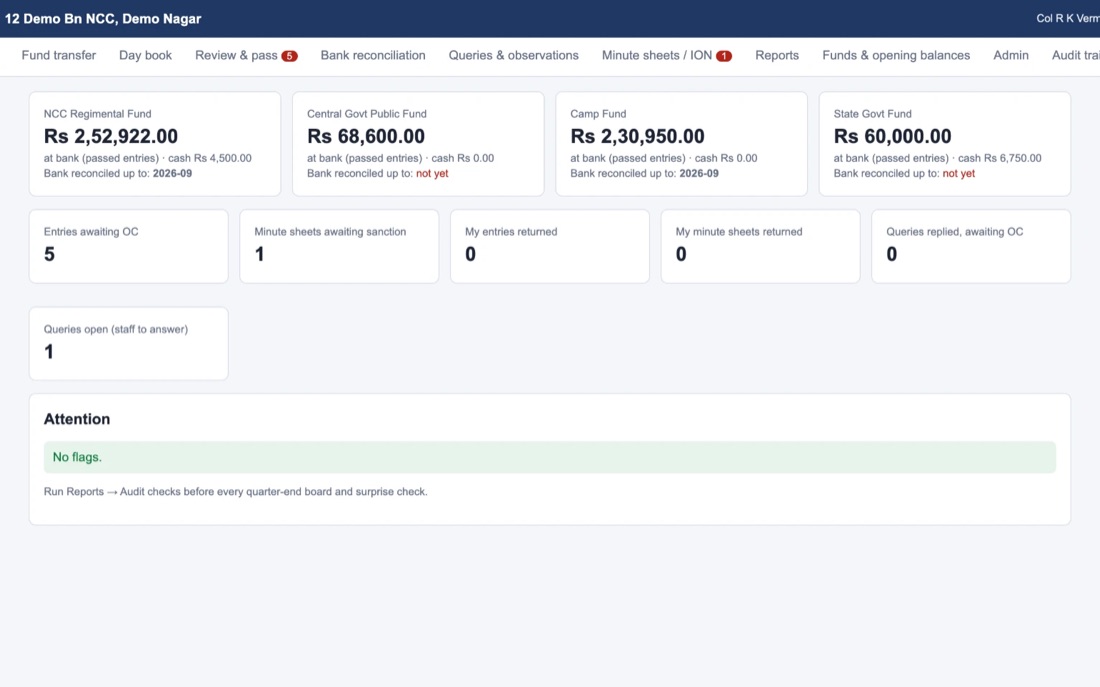Image resolution: width=1100 pixels, height=687 pixels.
Task: Select the NCC Regimental Fund card title
Action: point(98,114)
